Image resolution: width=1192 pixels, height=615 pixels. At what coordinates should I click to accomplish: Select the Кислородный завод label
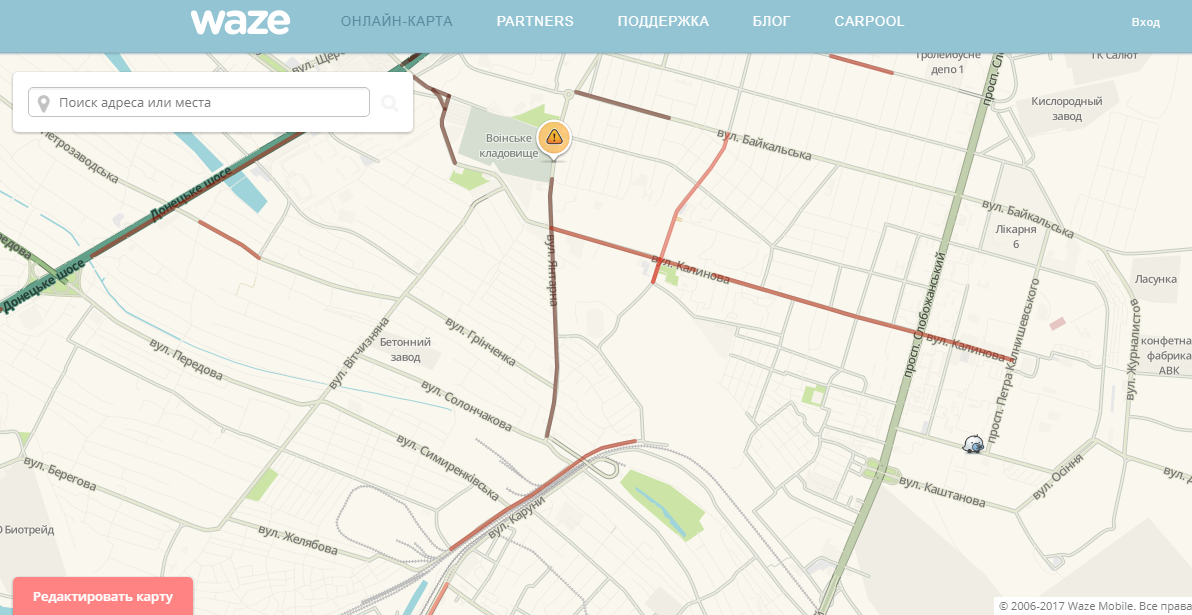coord(1066,108)
